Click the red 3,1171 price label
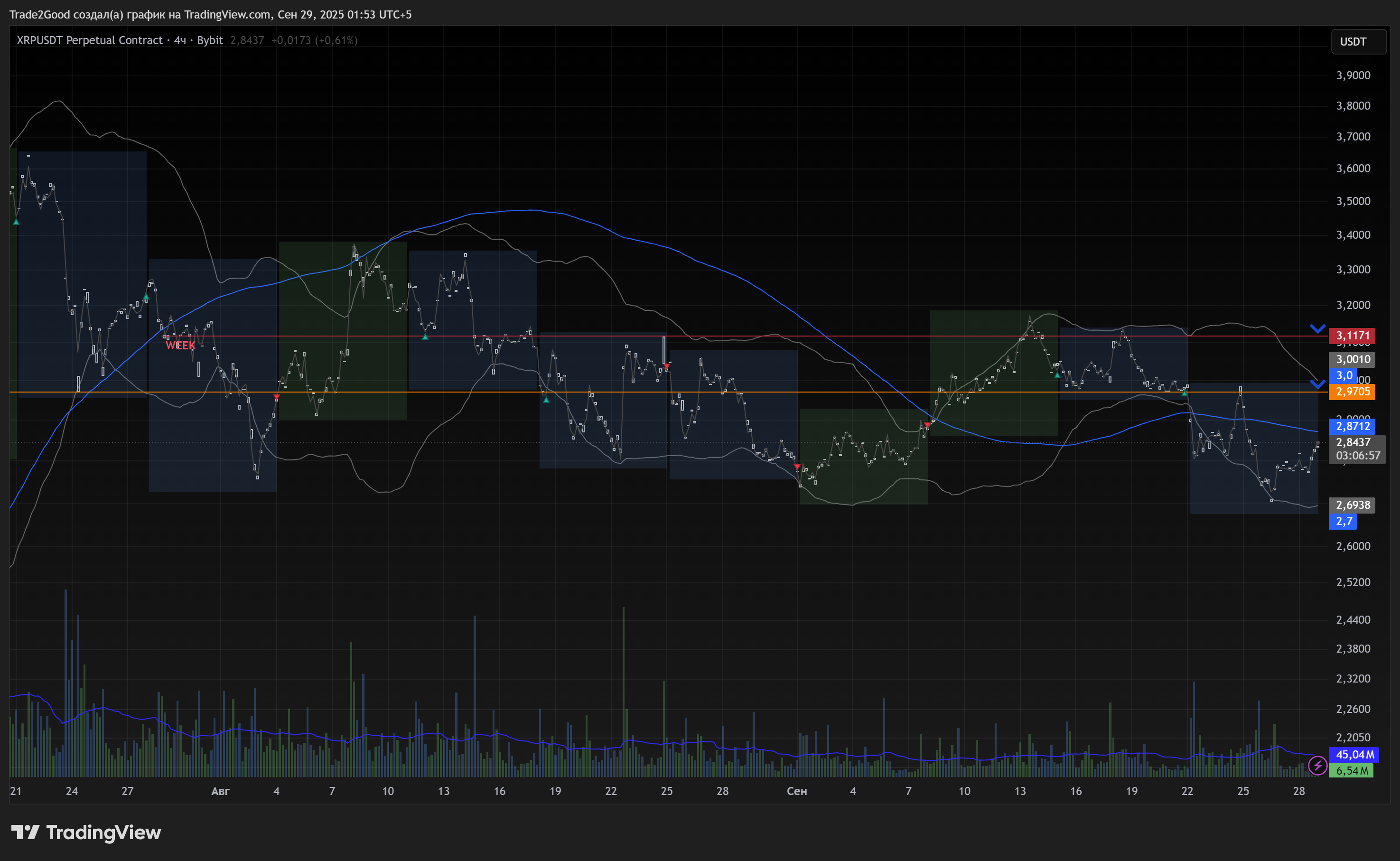Image resolution: width=1400 pixels, height=861 pixels. (1352, 336)
